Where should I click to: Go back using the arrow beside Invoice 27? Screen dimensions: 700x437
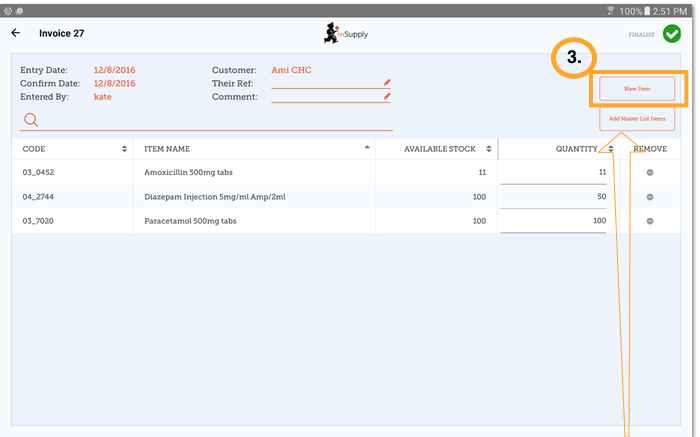(x=15, y=32)
